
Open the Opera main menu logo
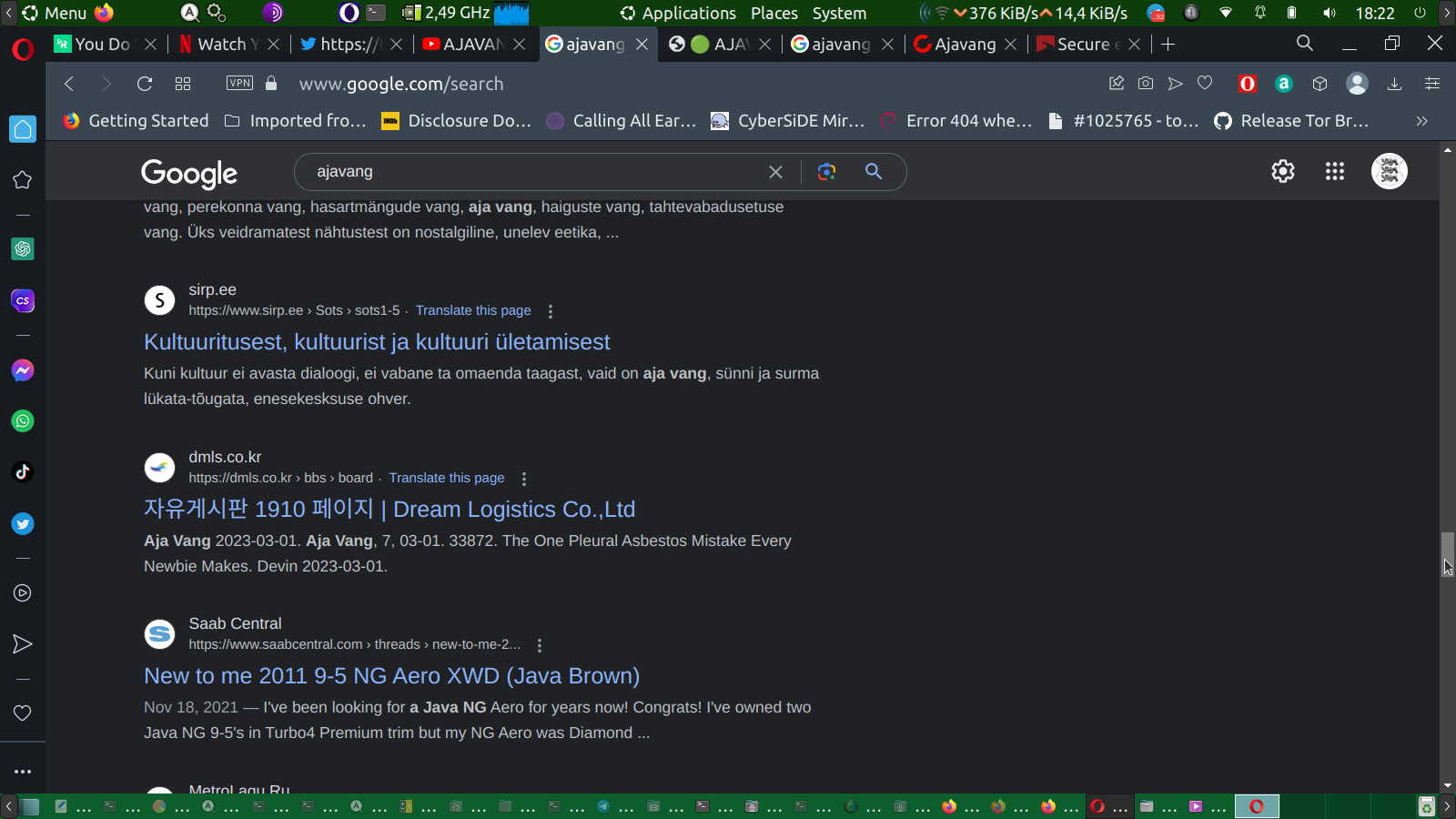tap(23, 48)
